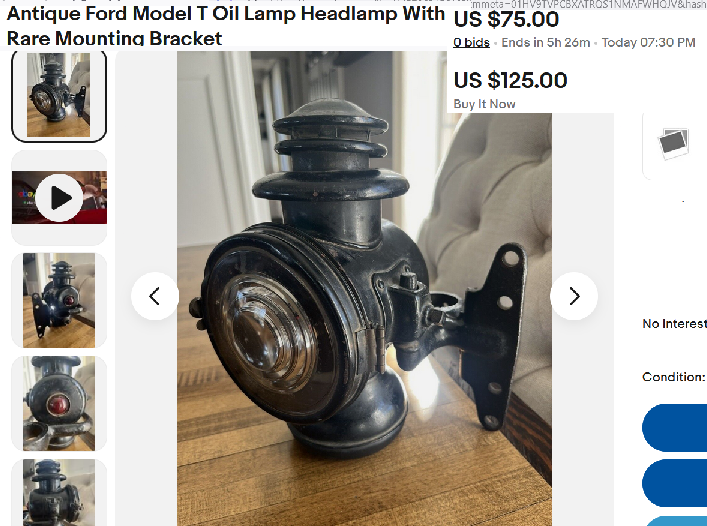This screenshot has height=526, width=707.
Task: Select the red lens lamp thumbnail
Action: pos(59,403)
